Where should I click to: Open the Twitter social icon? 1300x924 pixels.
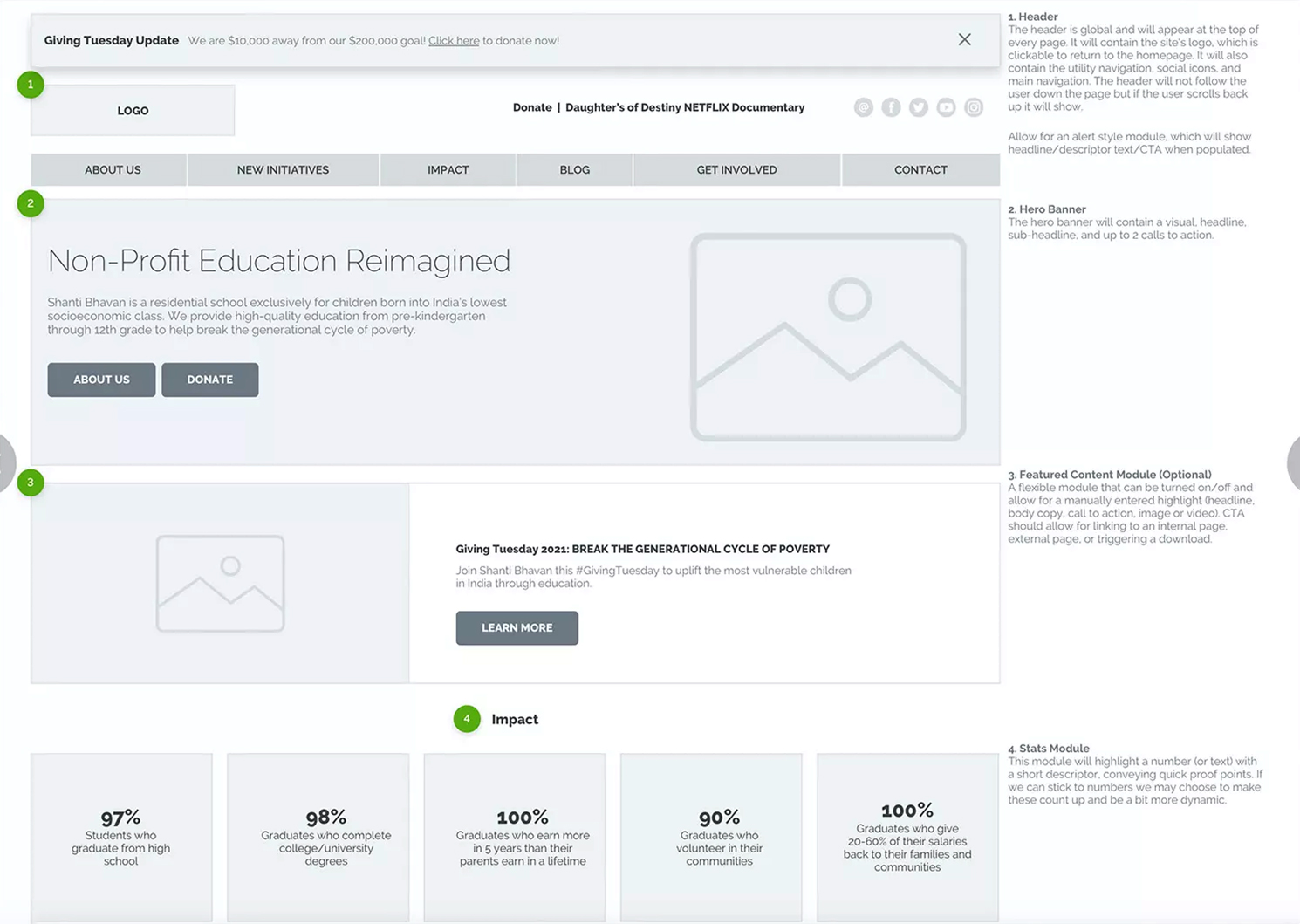[x=919, y=107]
